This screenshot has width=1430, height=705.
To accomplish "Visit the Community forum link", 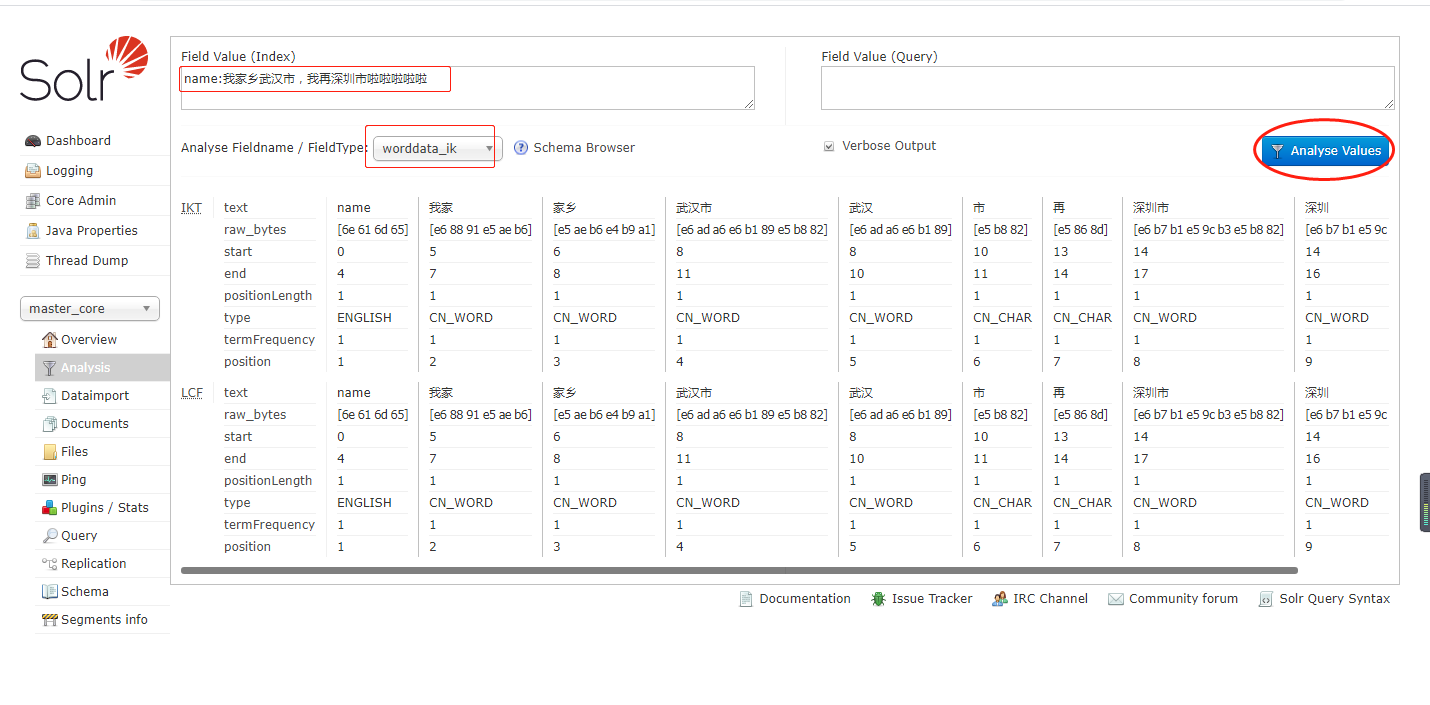I will 1183,599.
